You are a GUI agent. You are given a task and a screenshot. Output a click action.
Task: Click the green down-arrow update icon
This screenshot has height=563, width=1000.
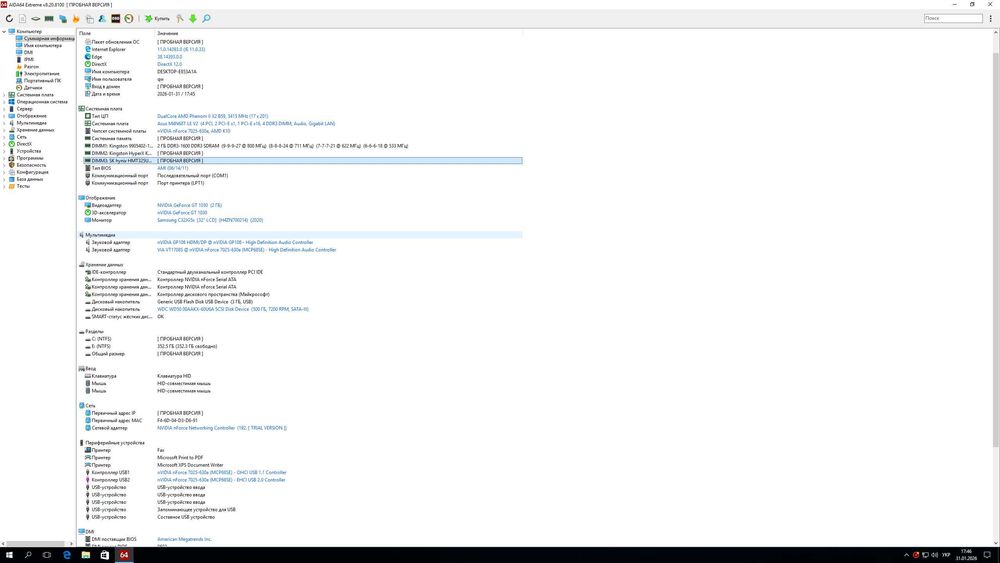tap(193, 18)
